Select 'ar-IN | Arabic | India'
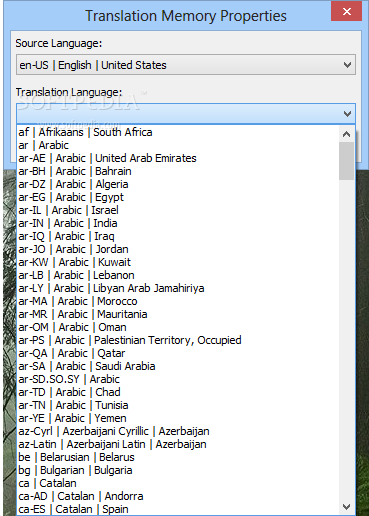This screenshot has width=369, height=516. [x=178, y=223]
